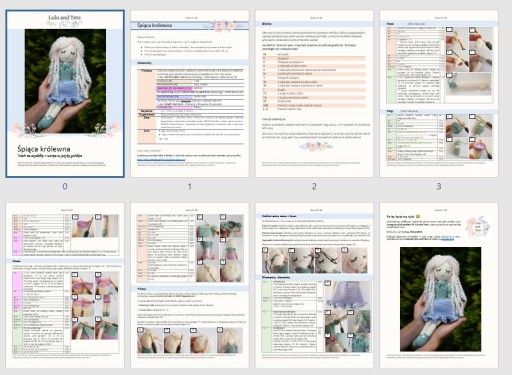Click the circular Lulu and Tete wreath logo
The width and height of the screenshot is (512, 375).
coord(478,226)
